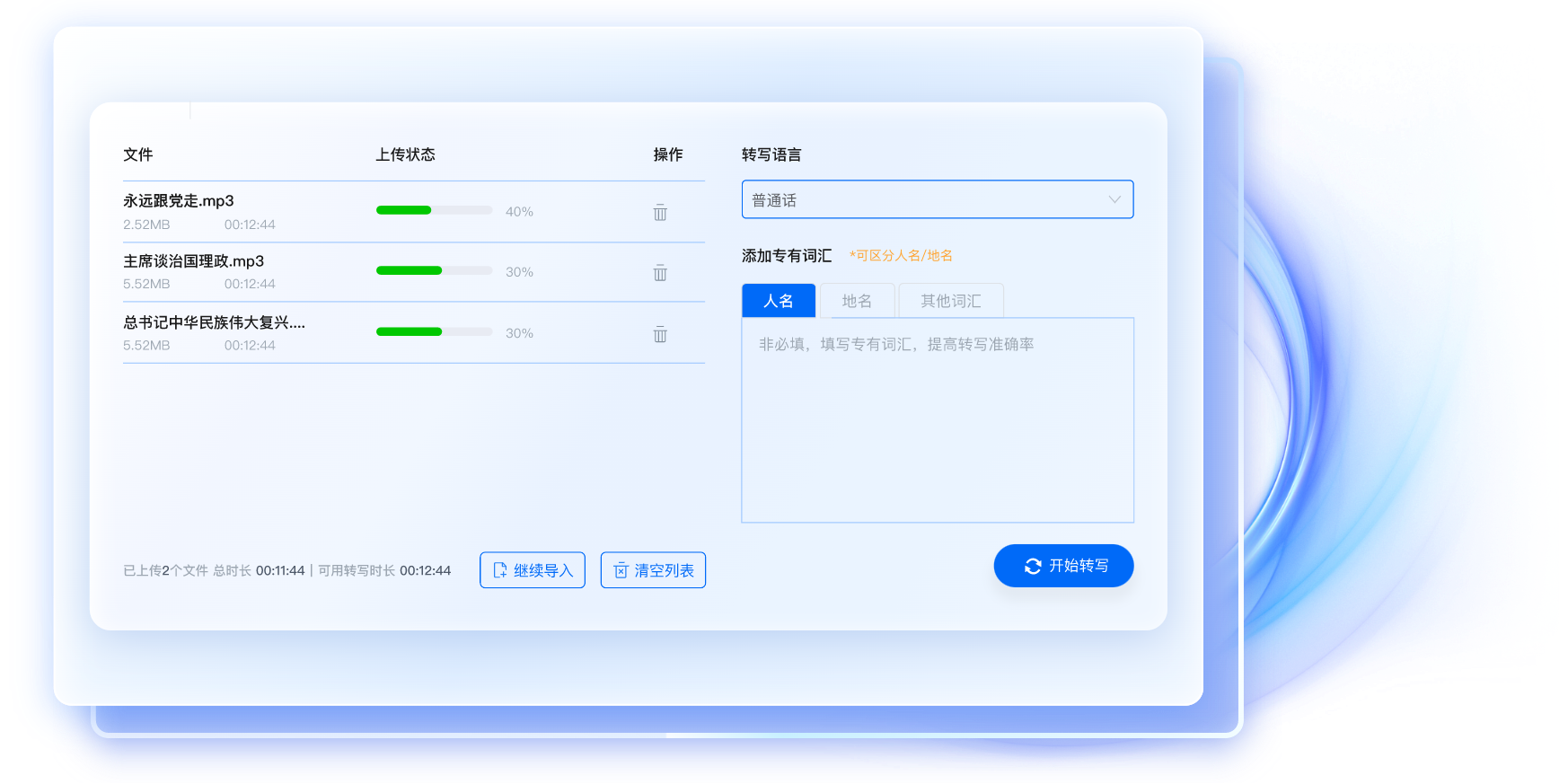This screenshot has width=1568, height=784.
Task: Select file name 主席谈治国理政.mp3
Action: (193, 261)
